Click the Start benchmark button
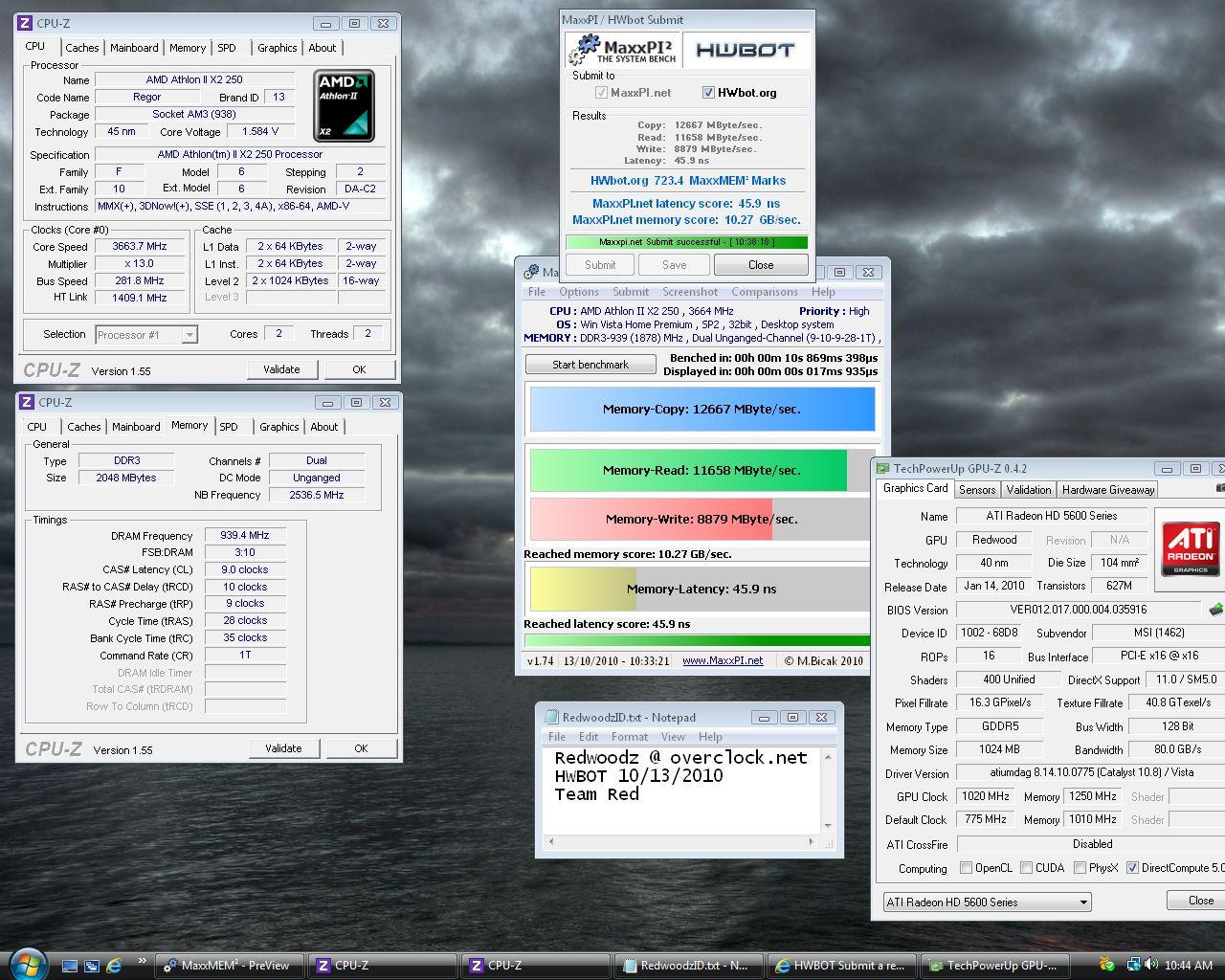 (590, 365)
